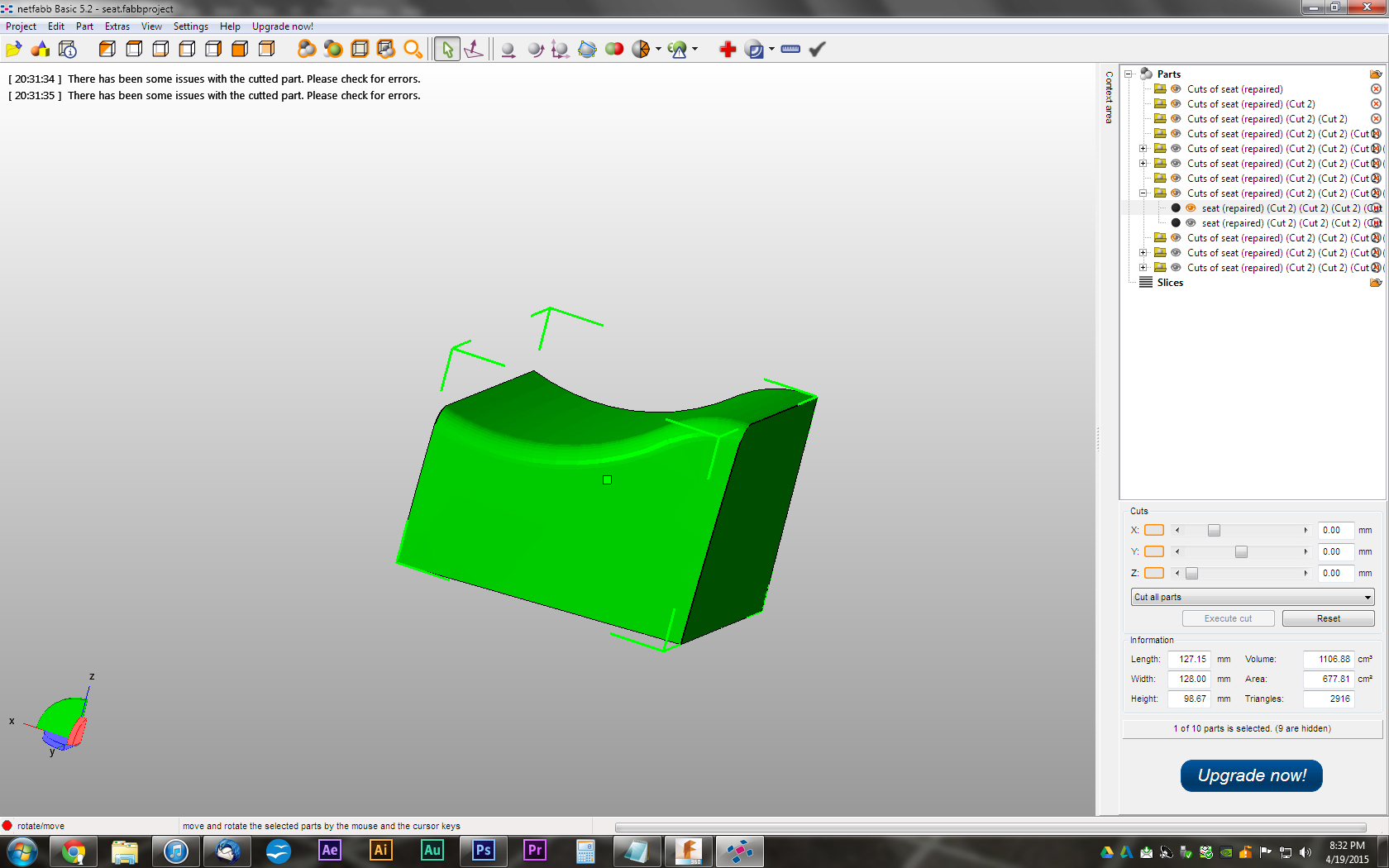Viewport: 1389px width, 868px height.
Task: Open the Extras menu
Action: [117, 26]
